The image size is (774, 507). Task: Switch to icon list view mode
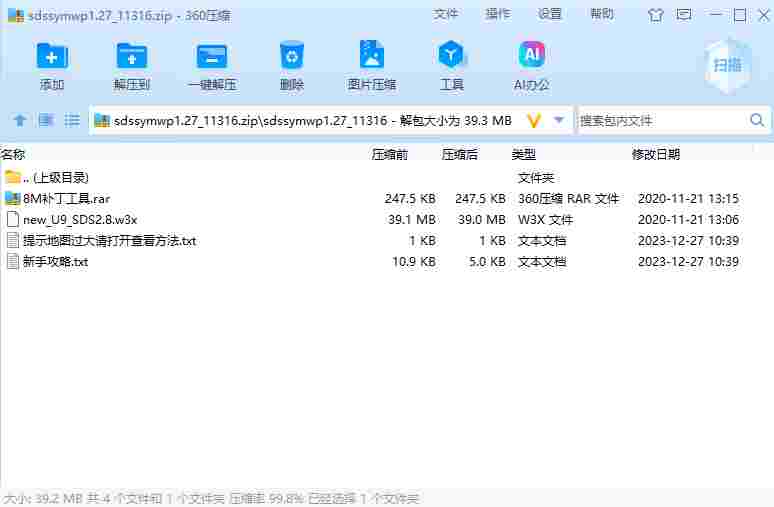46,120
